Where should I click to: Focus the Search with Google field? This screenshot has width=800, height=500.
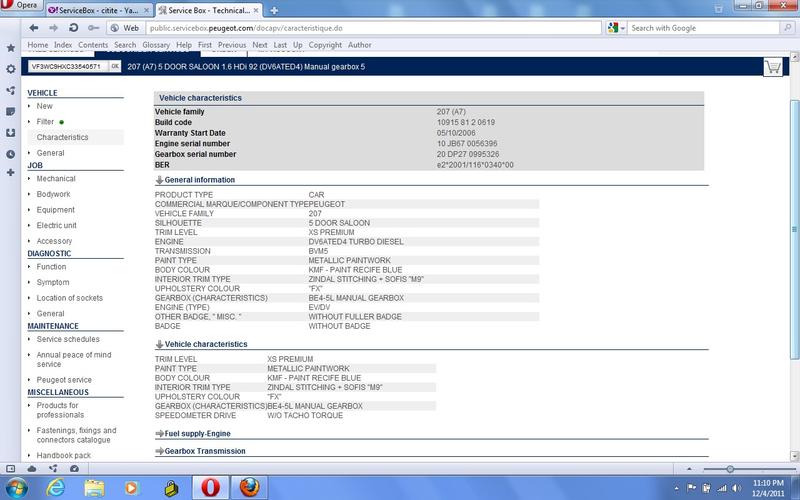pos(705,28)
